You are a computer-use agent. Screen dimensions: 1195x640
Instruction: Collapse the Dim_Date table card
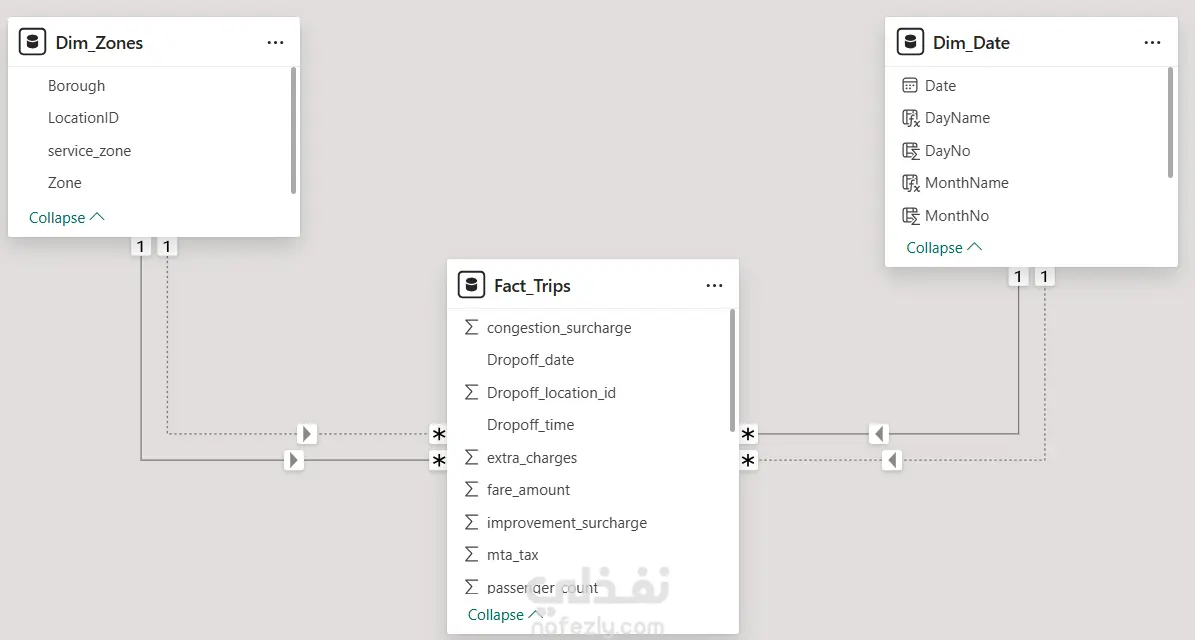click(943, 248)
